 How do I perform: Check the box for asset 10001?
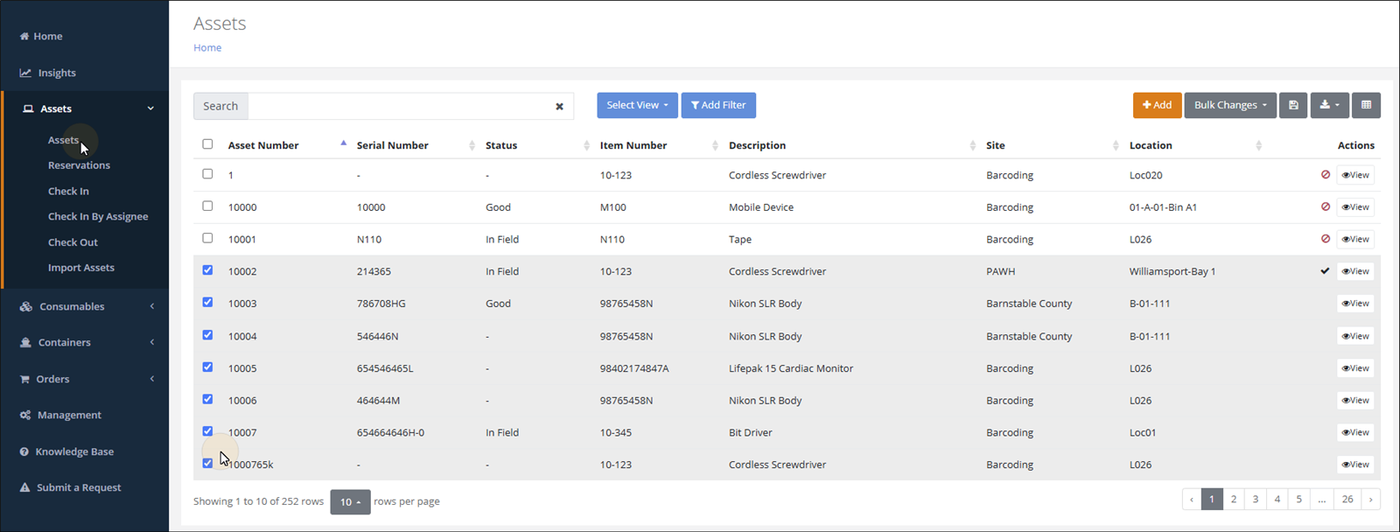[208, 238]
